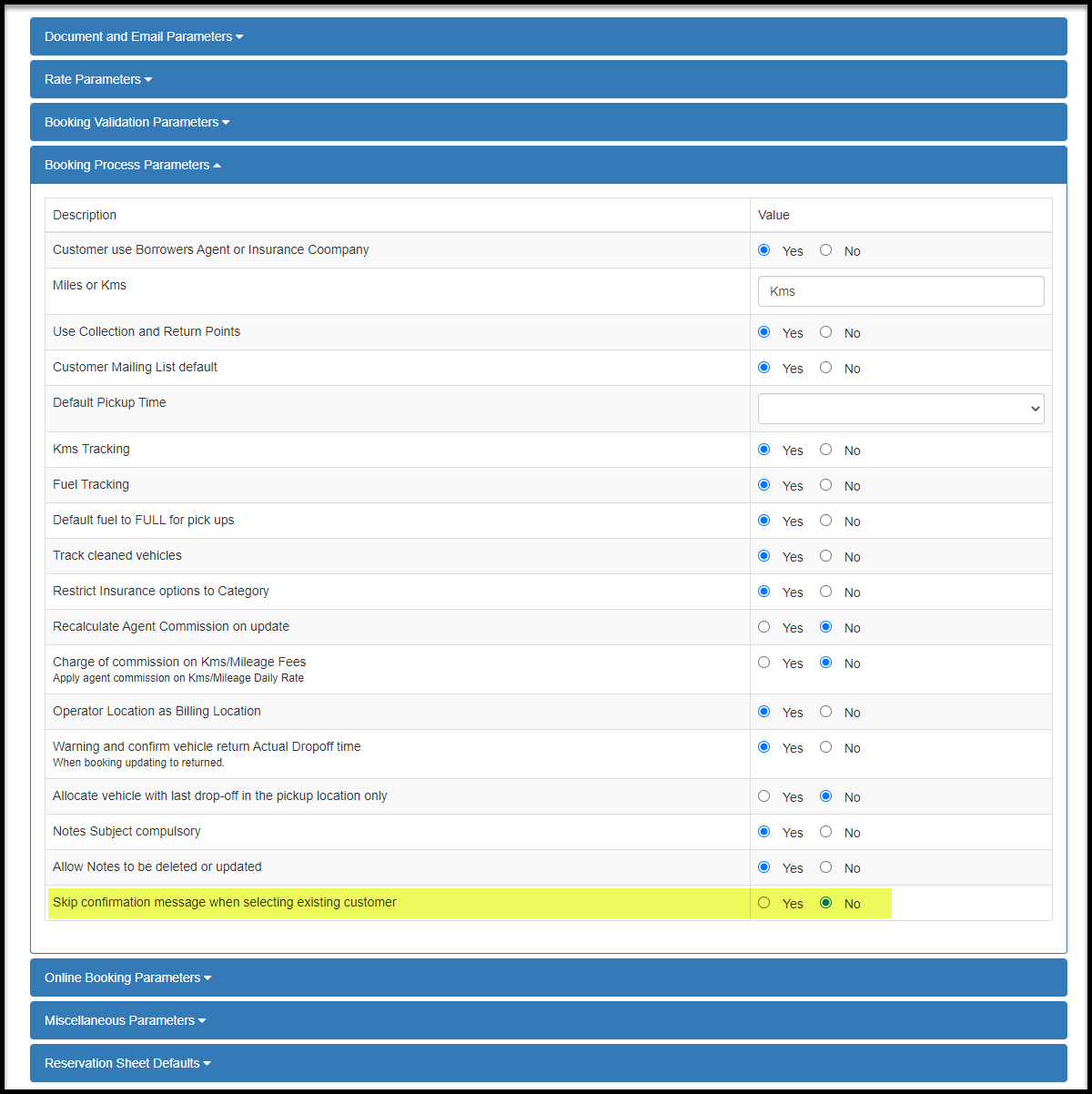
Task: Select Yes for Operator Location as Billing Location
Action: pyautogui.click(x=763, y=711)
